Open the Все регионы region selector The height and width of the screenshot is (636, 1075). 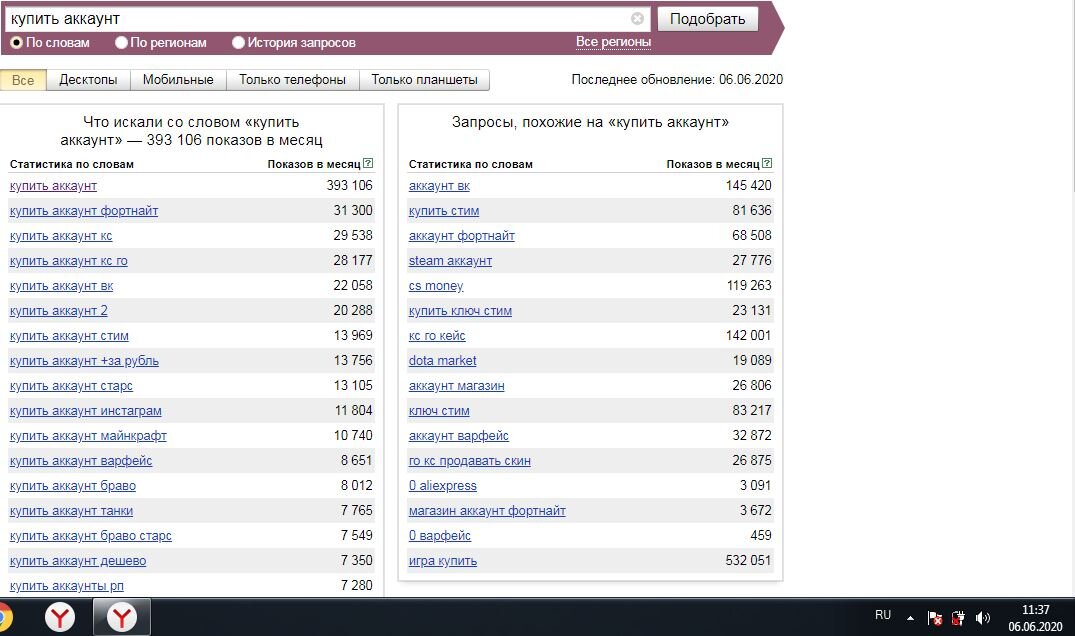613,42
